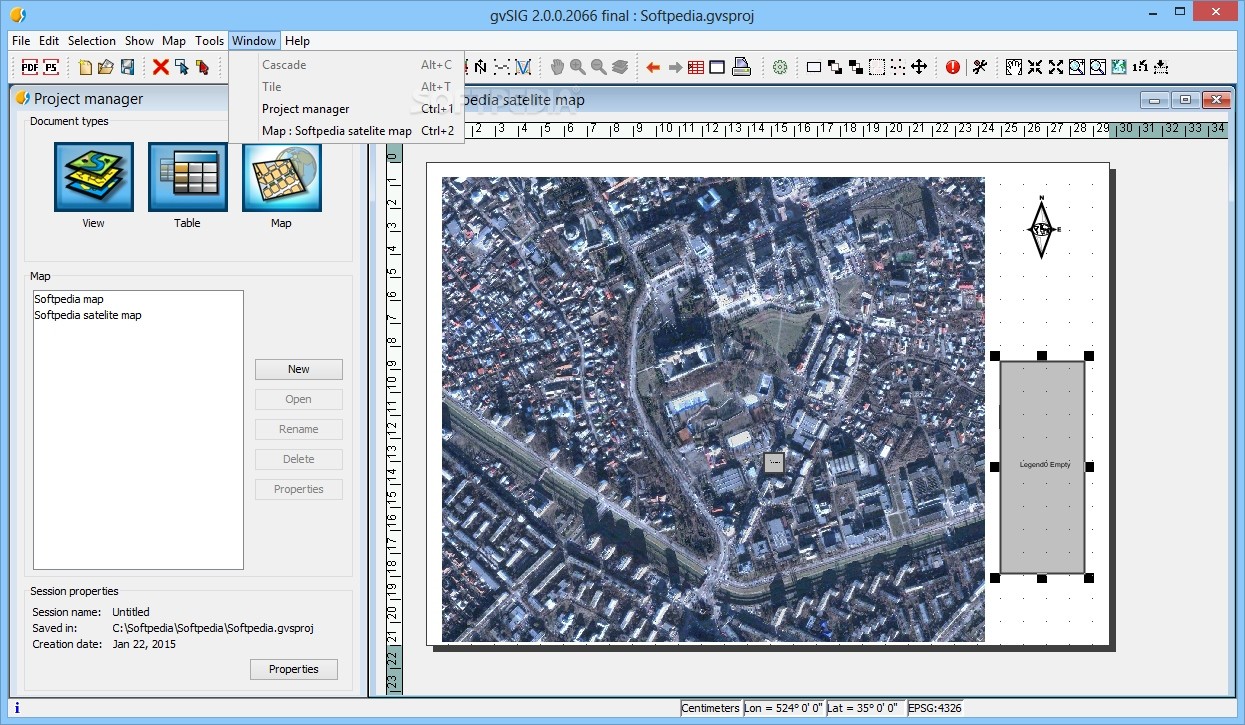1245x725 pixels.
Task: Click the hand-in-frame pan view icon
Action: click(1014, 67)
